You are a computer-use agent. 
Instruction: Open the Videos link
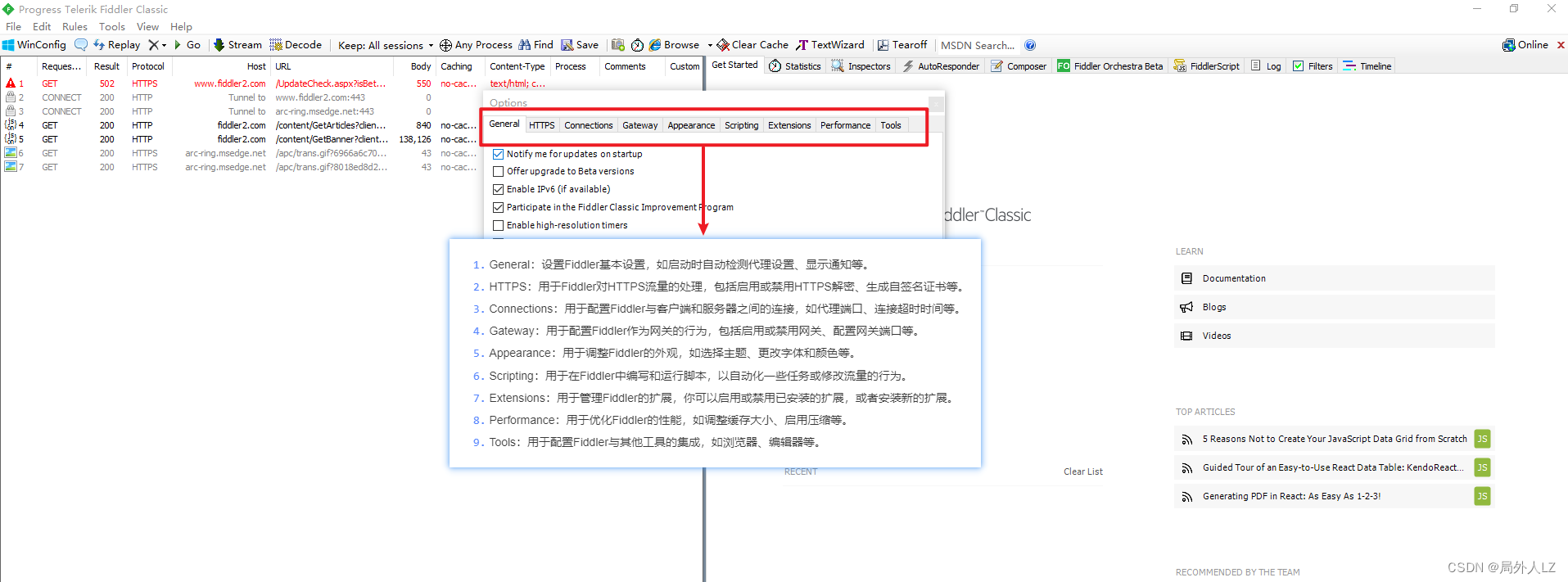[x=1334, y=336]
